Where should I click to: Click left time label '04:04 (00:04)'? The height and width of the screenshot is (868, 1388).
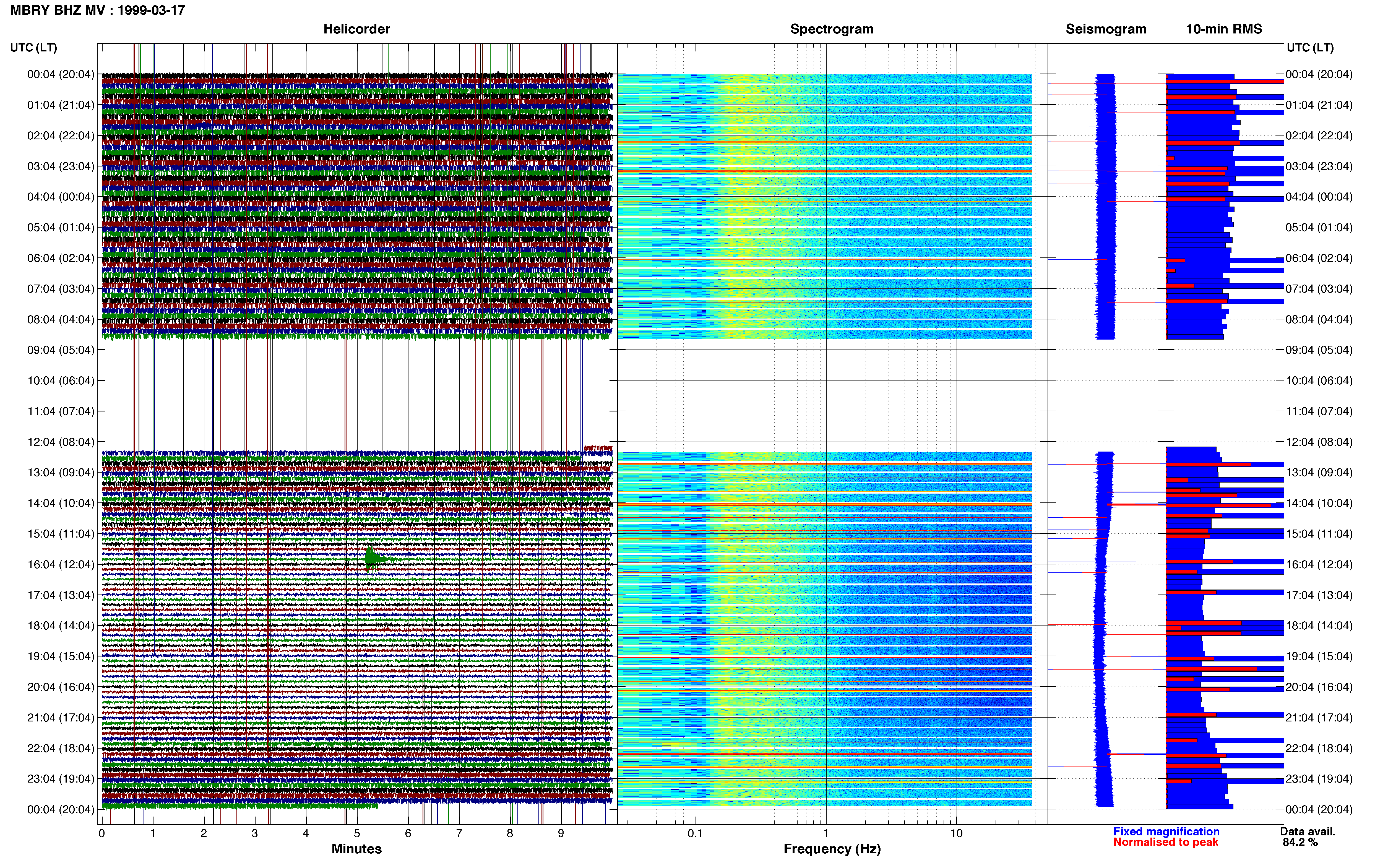(61, 197)
